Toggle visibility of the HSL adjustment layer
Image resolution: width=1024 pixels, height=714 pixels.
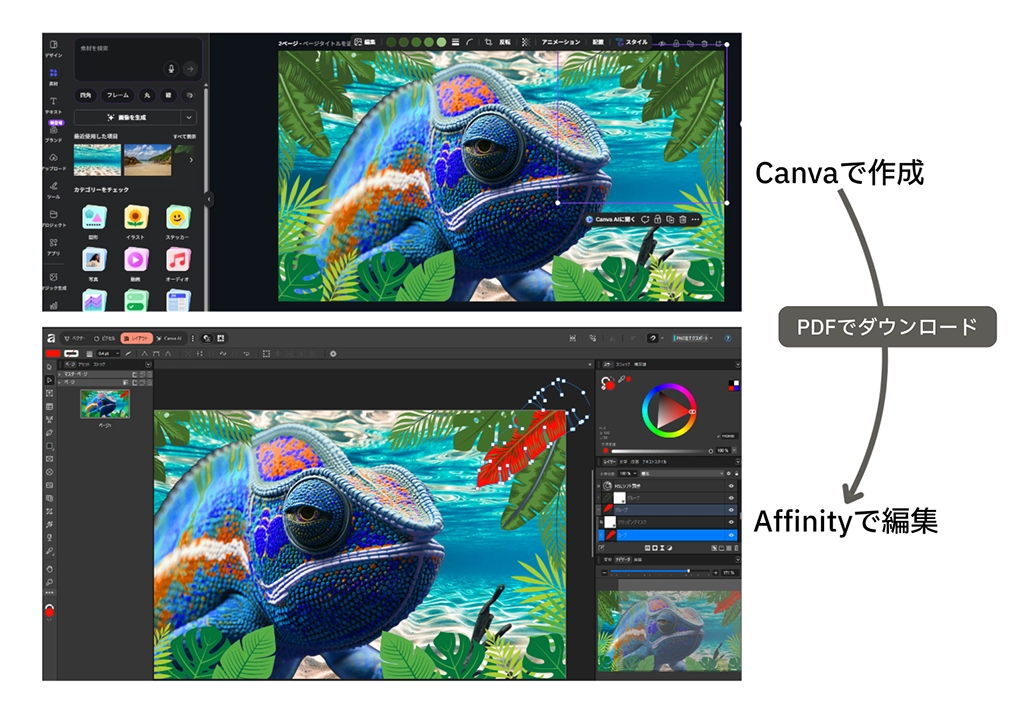pos(731,484)
